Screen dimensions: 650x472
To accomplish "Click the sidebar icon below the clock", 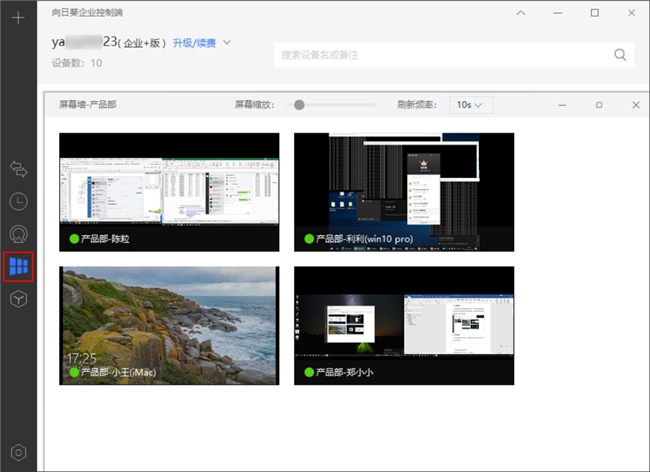I will click(x=18, y=233).
